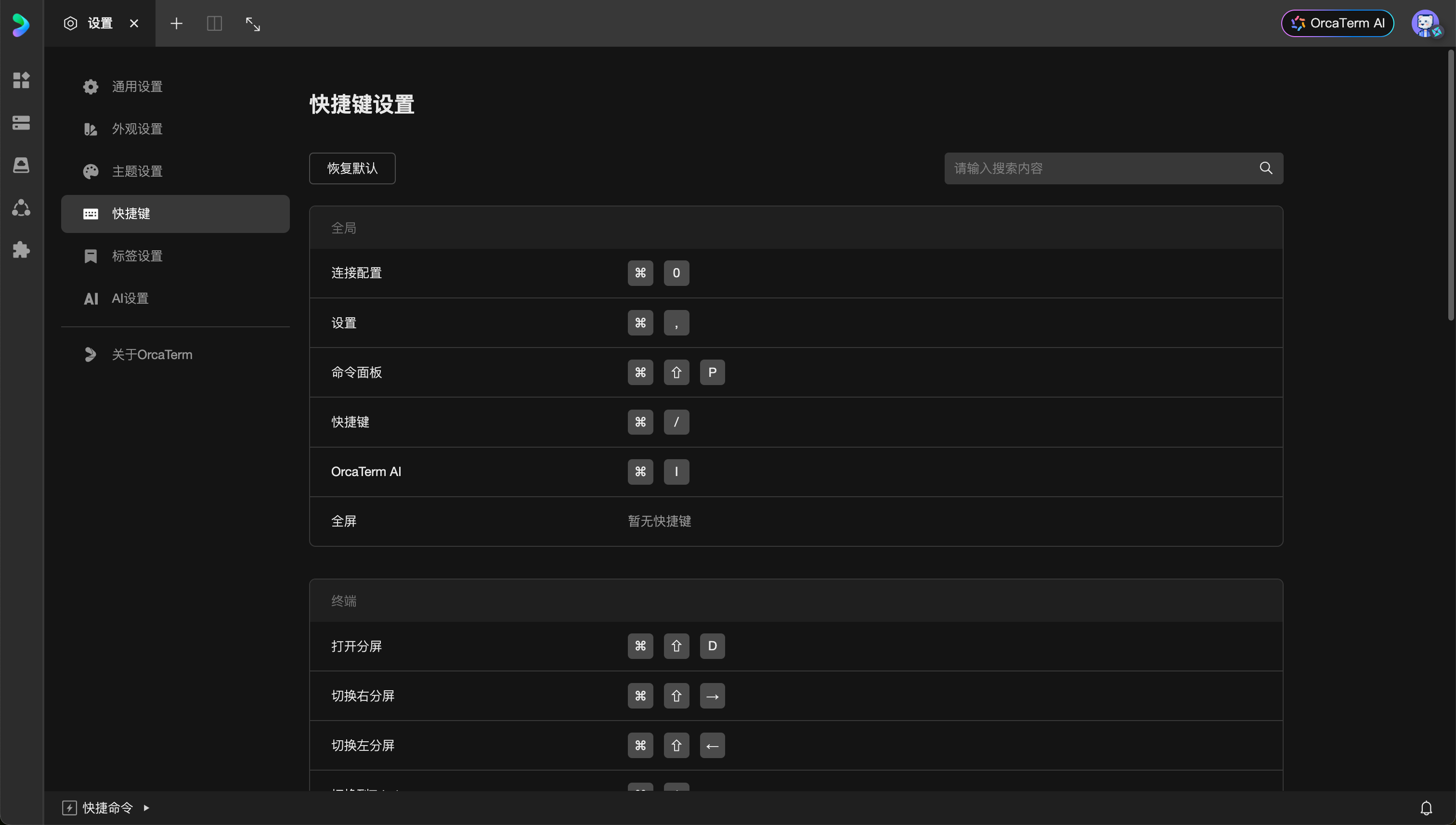1456x825 pixels.
Task: Click the OrcaTerm logo icon
Action: tap(21, 25)
